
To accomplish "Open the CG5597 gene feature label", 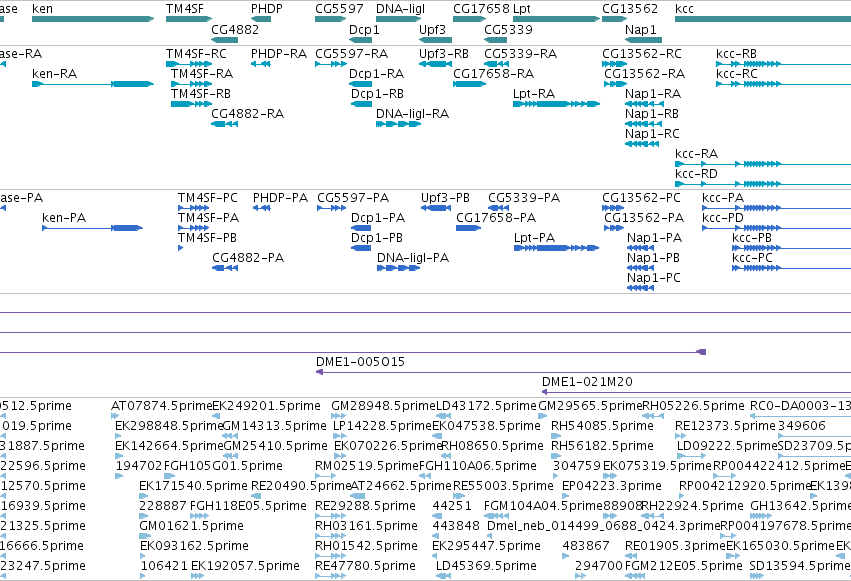I will 339,9.
